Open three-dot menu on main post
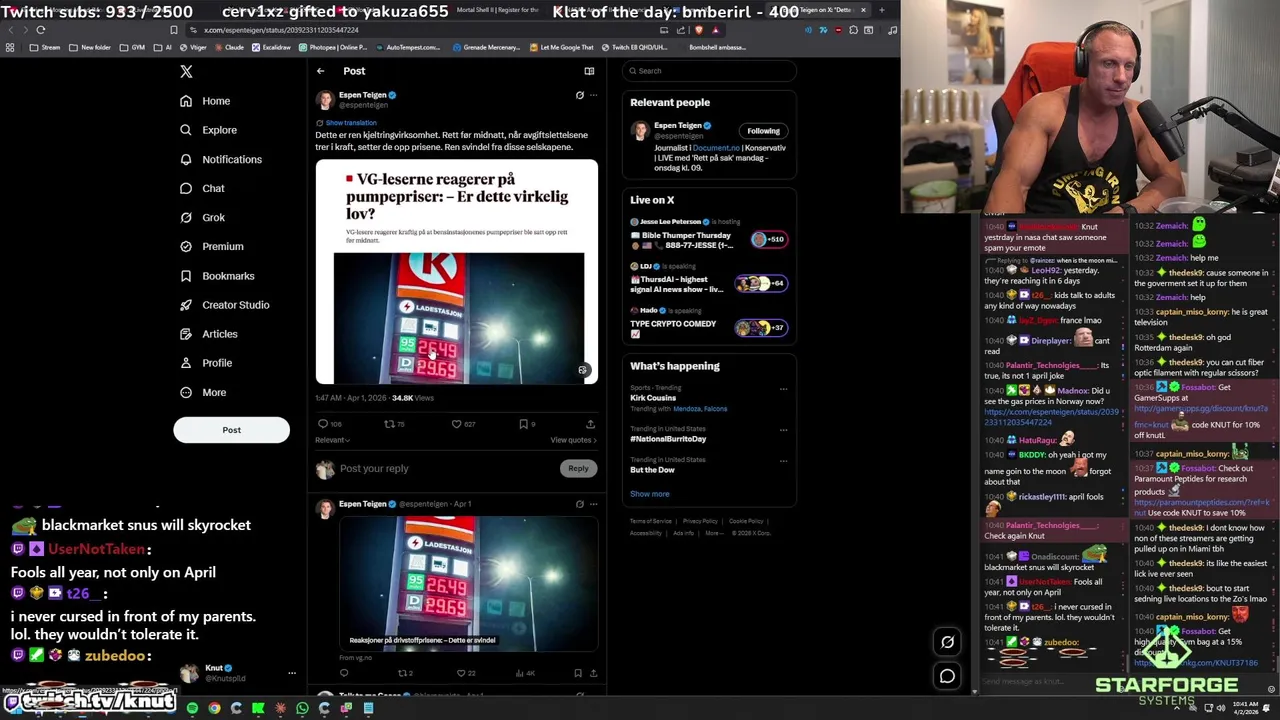Screen dimensions: 1280x720 coord(593,95)
